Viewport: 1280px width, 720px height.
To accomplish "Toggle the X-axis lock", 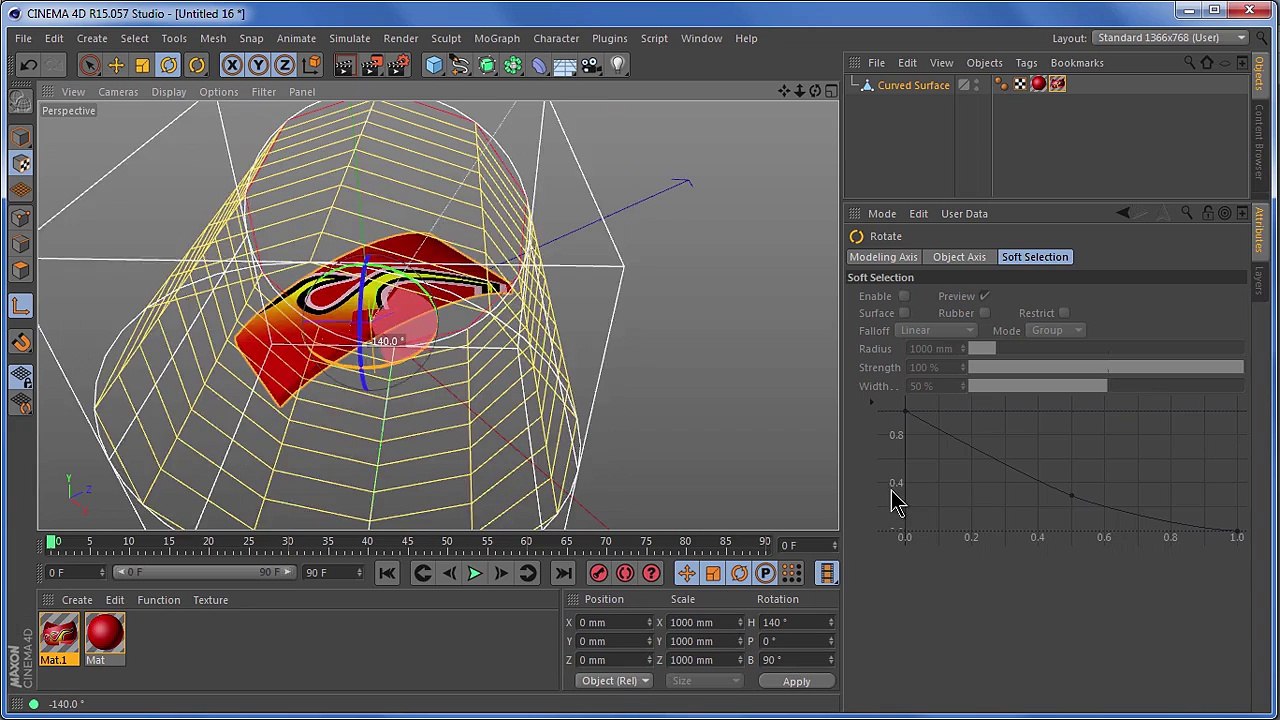I will coord(231,65).
